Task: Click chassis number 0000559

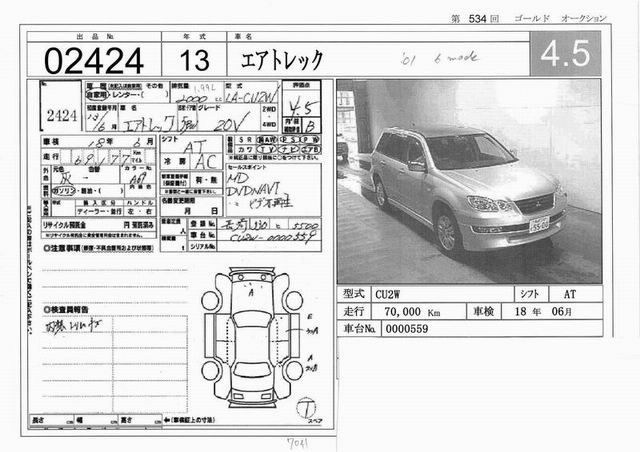Action: 407,329
